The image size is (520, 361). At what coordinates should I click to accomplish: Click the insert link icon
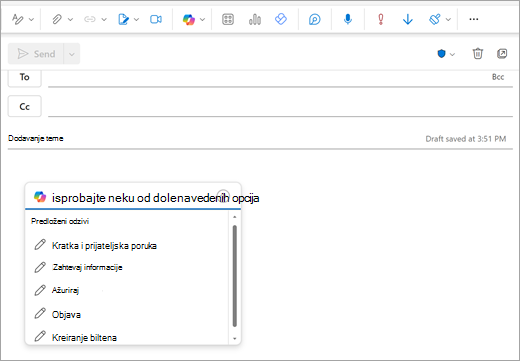(90, 19)
